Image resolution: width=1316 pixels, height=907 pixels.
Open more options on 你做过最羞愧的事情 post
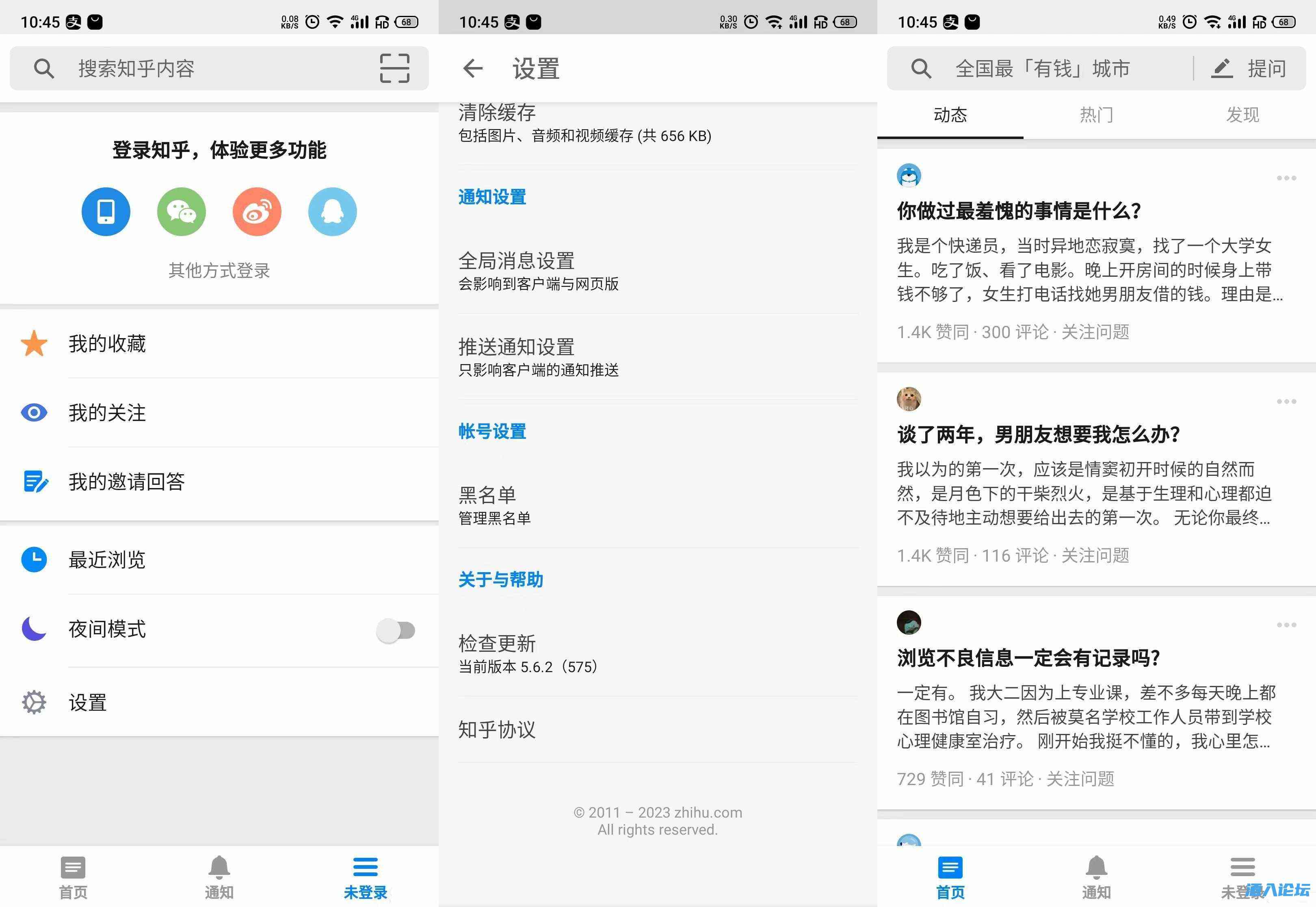click(x=1286, y=178)
